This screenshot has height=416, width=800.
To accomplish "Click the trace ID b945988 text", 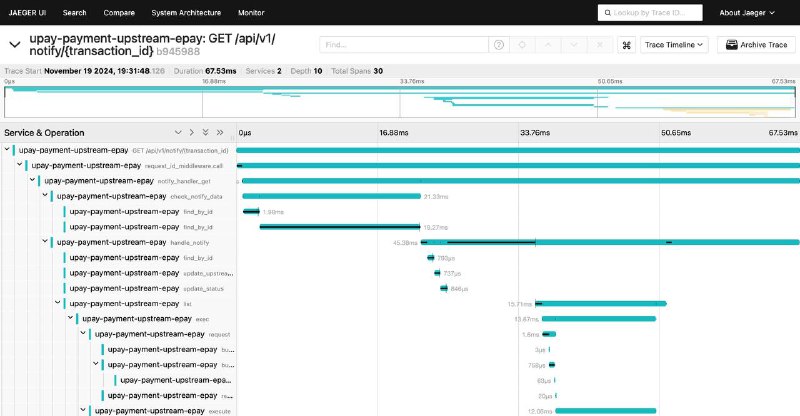I will point(178,52).
